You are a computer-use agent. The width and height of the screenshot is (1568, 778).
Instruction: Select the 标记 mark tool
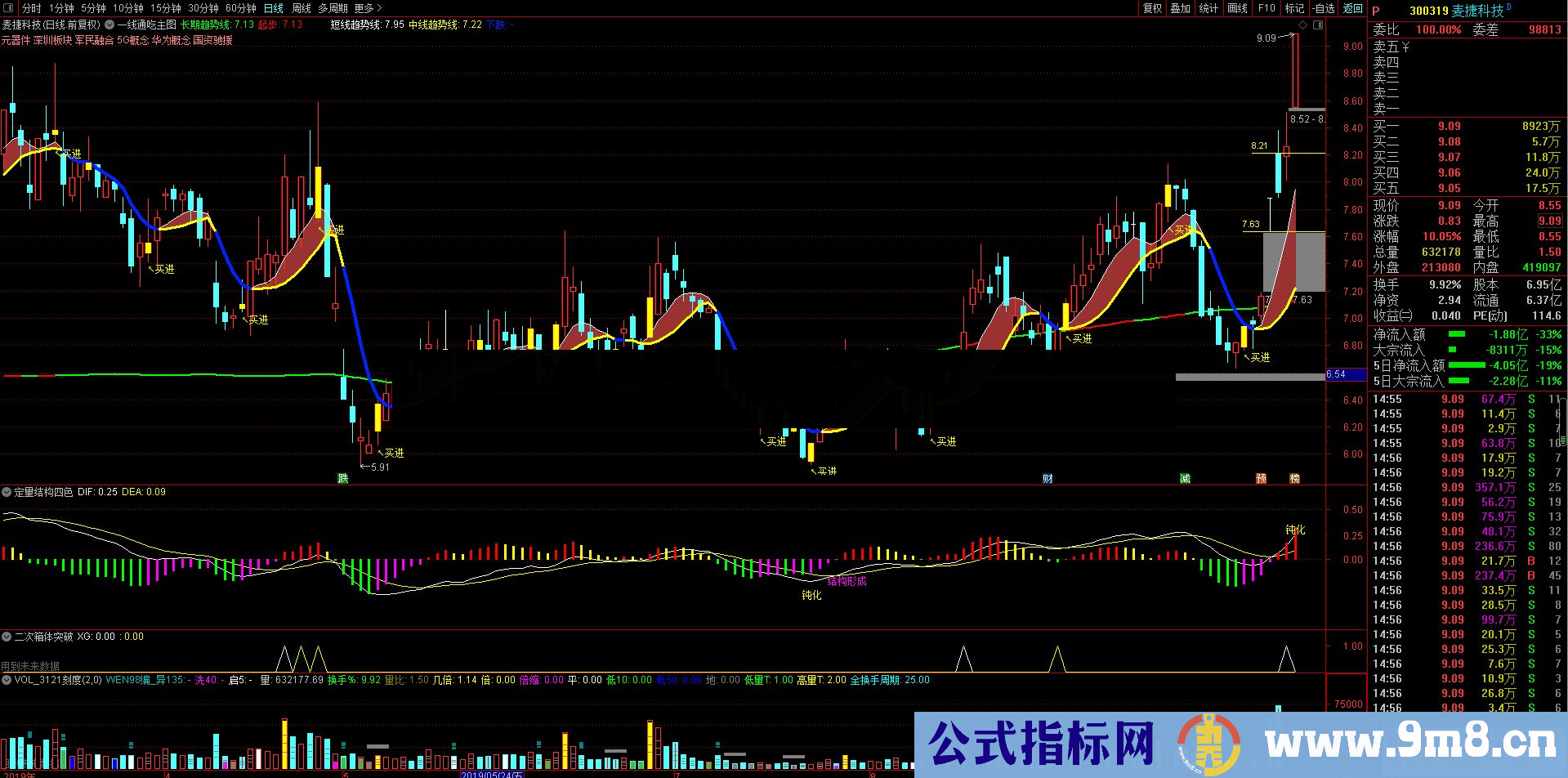click(x=1293, y=8)
